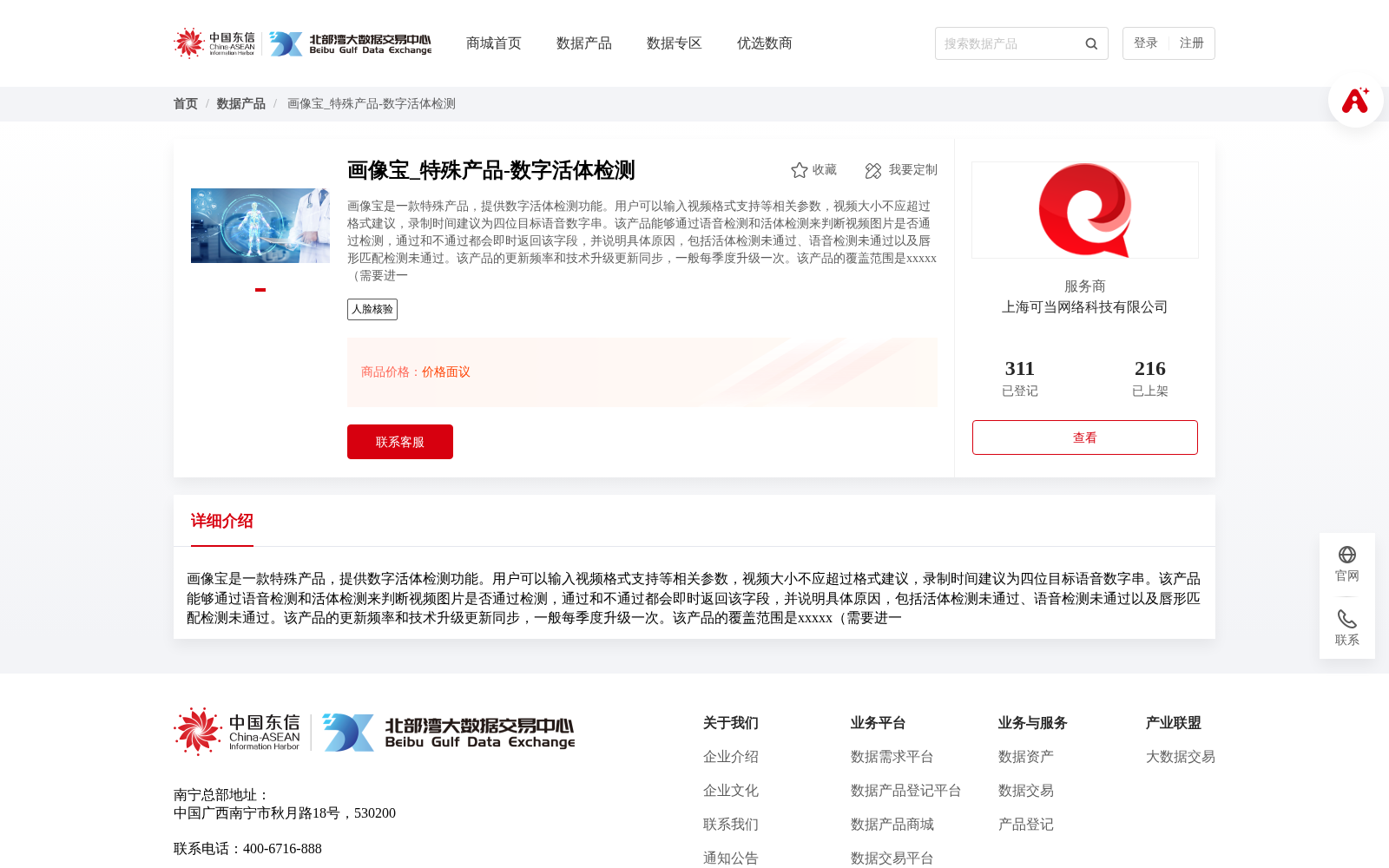Open footer link 数据产品登记平台
1389x868 pixels.
coord(906,791)
